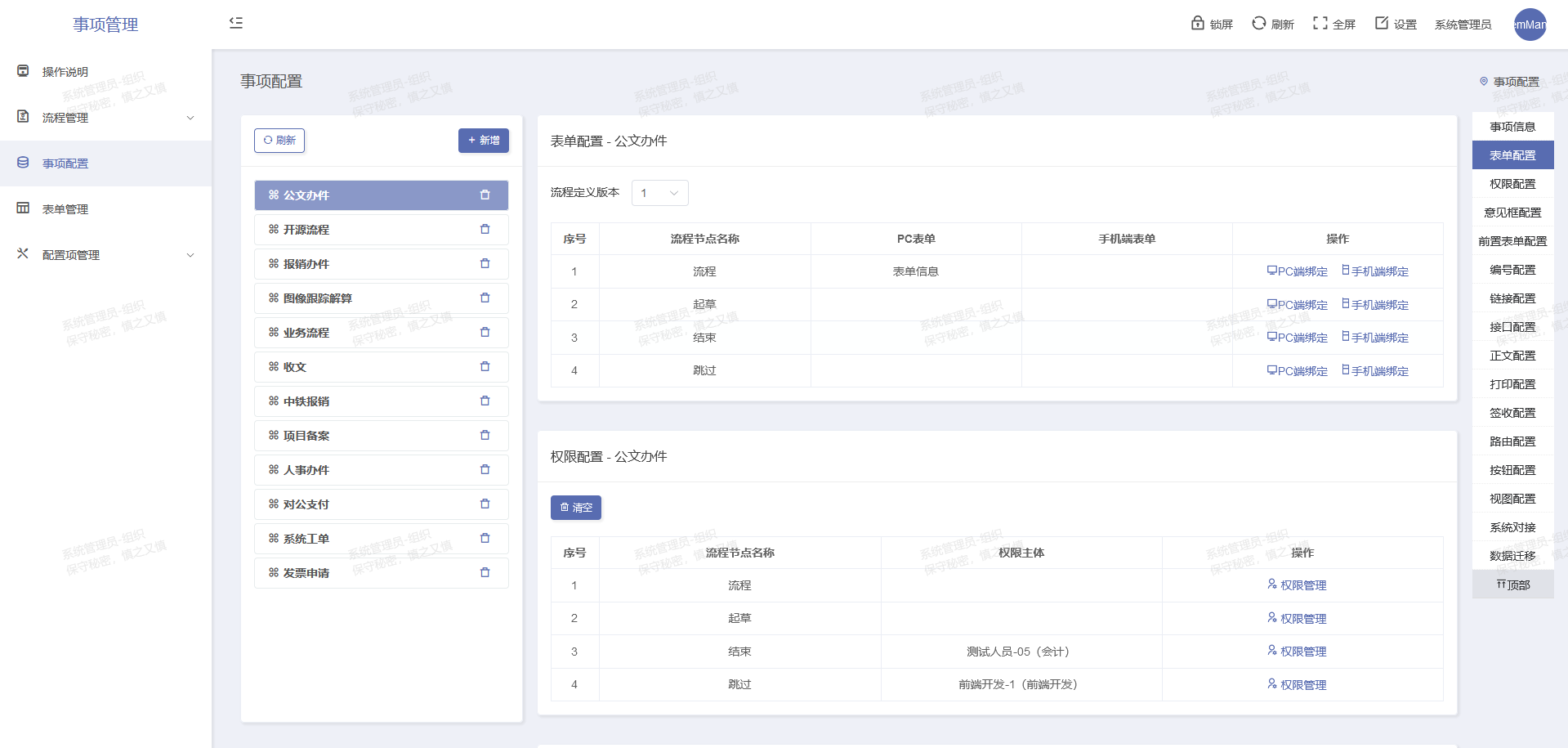
Task: Click the 清空 button in 权限配置
Action: [x=576, y=508]
